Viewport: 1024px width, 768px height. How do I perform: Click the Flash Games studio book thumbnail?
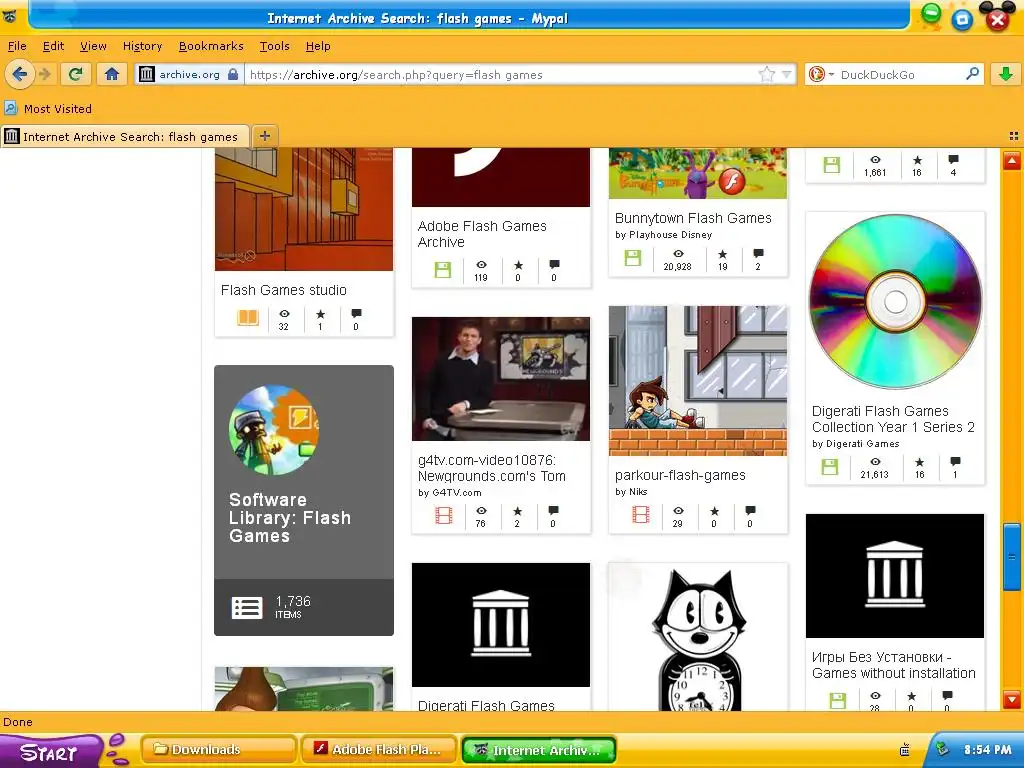[x=304, y=209]
